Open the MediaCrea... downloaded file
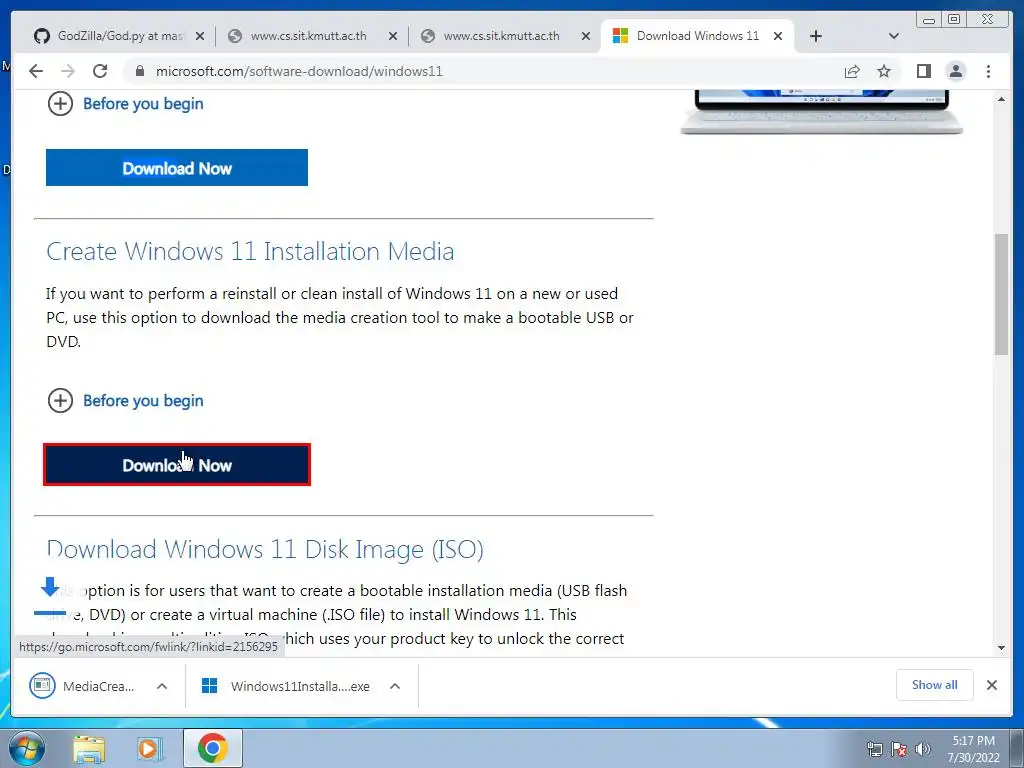This screenshot has height=768, width=1024. tap(82, 686)
